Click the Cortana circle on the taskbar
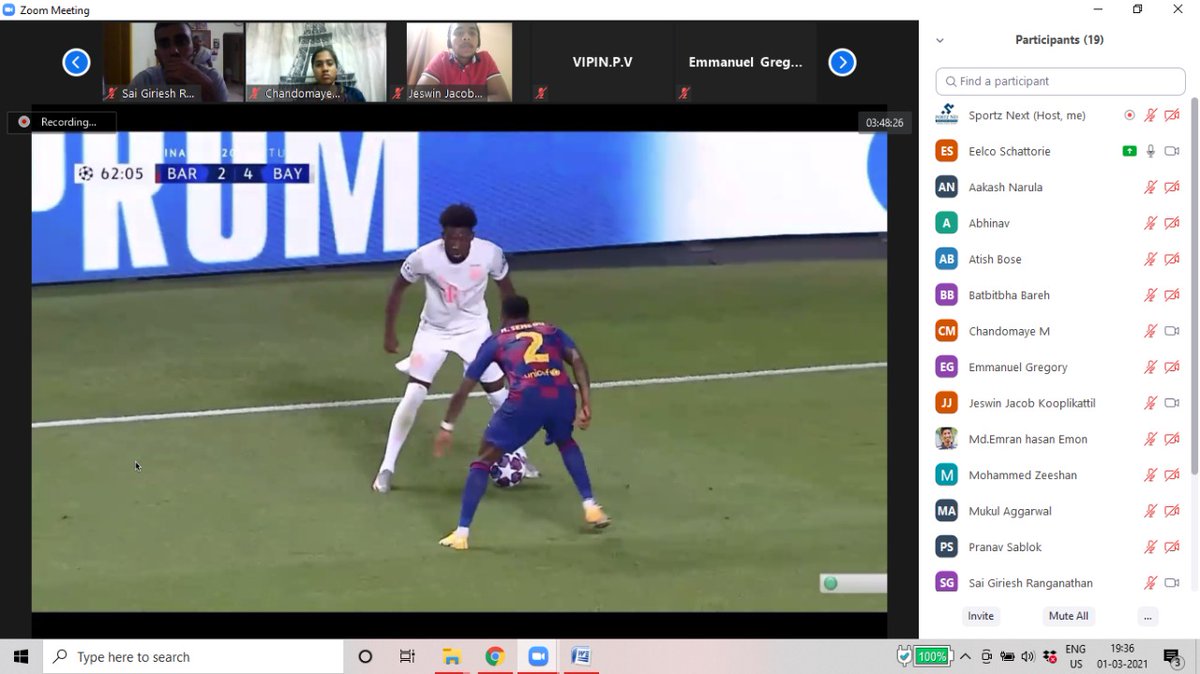 point(365,657)
